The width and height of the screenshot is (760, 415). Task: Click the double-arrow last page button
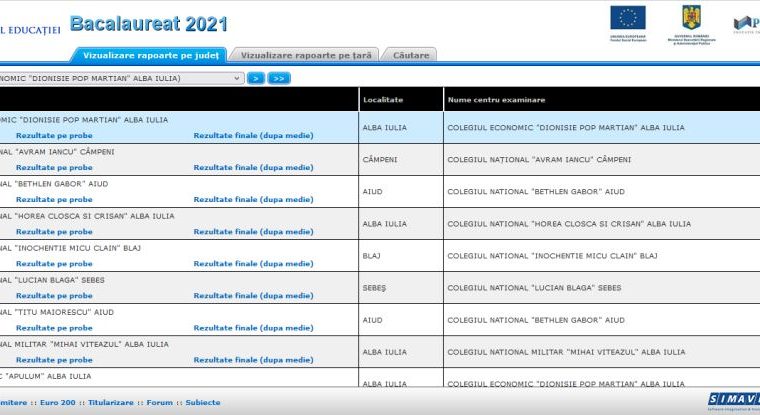pos(279,79)
